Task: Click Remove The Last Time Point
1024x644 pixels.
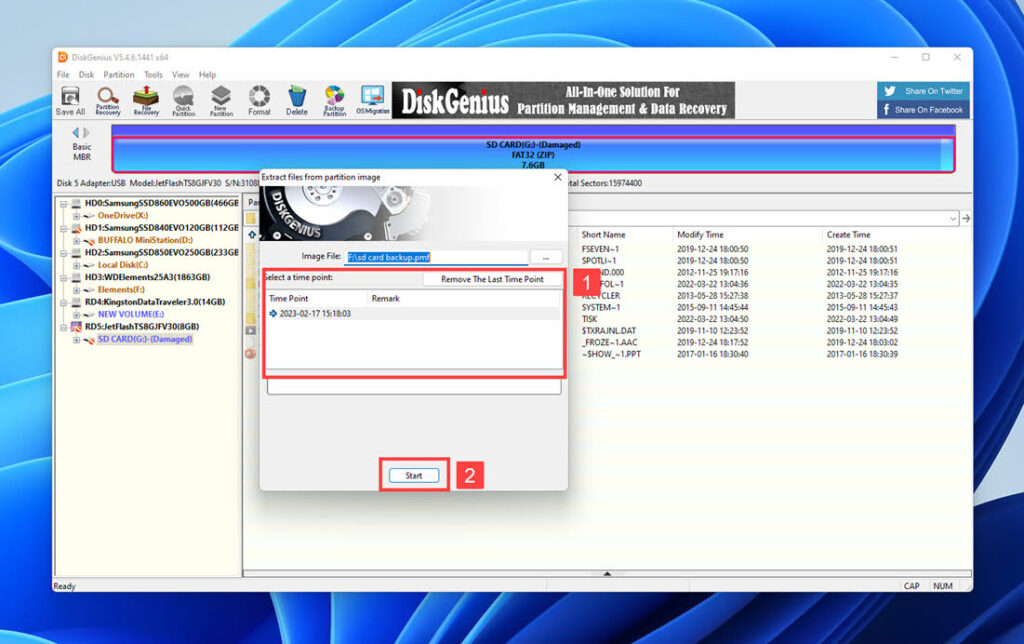Action: [x=492, y=279]
